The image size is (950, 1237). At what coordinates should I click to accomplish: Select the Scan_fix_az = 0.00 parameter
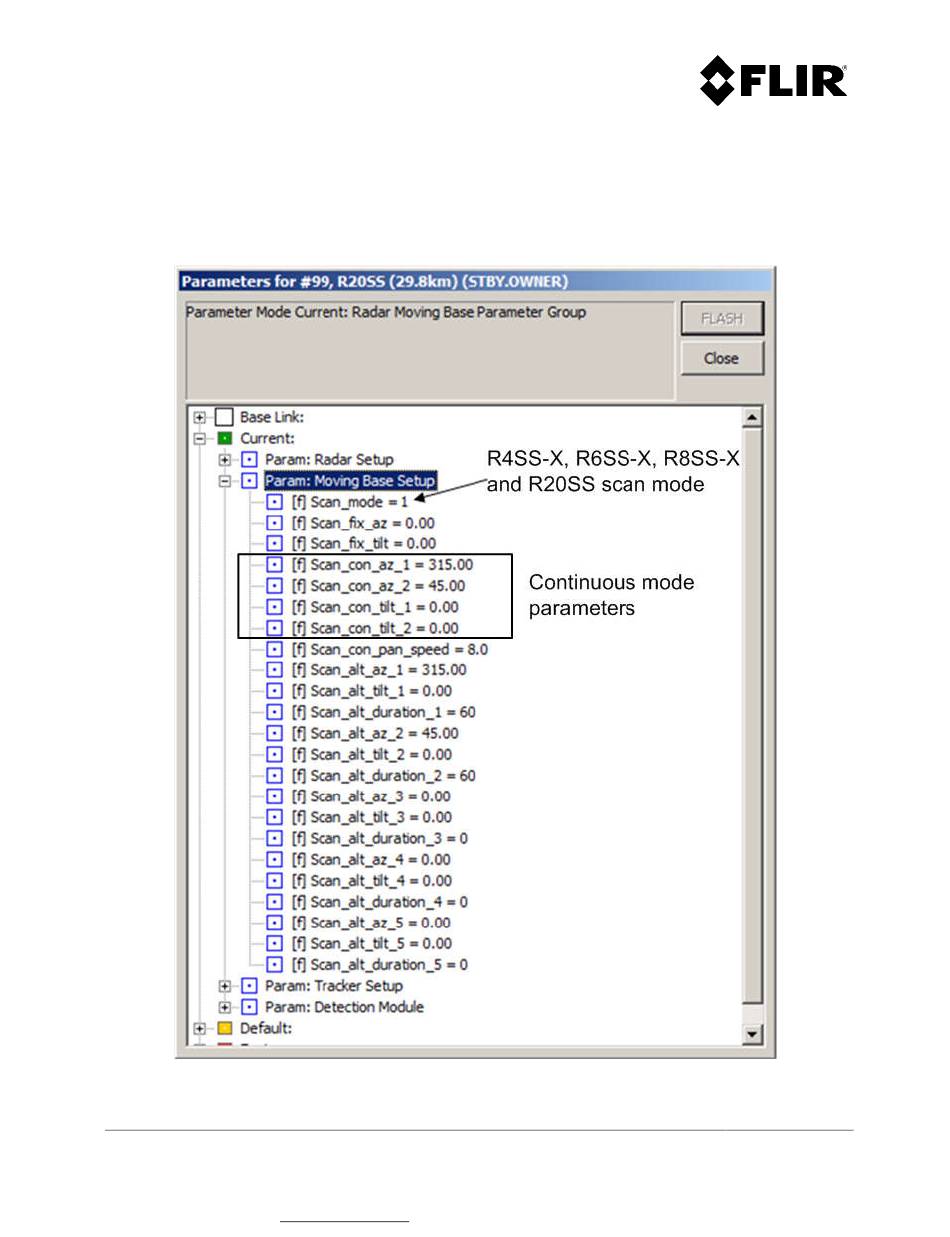click(x=363, y=523)
